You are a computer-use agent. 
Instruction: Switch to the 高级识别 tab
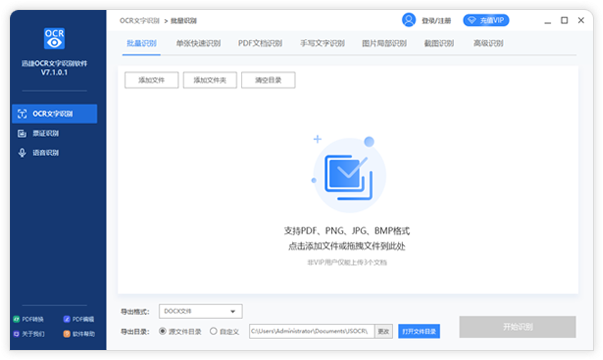pos(488,43)
